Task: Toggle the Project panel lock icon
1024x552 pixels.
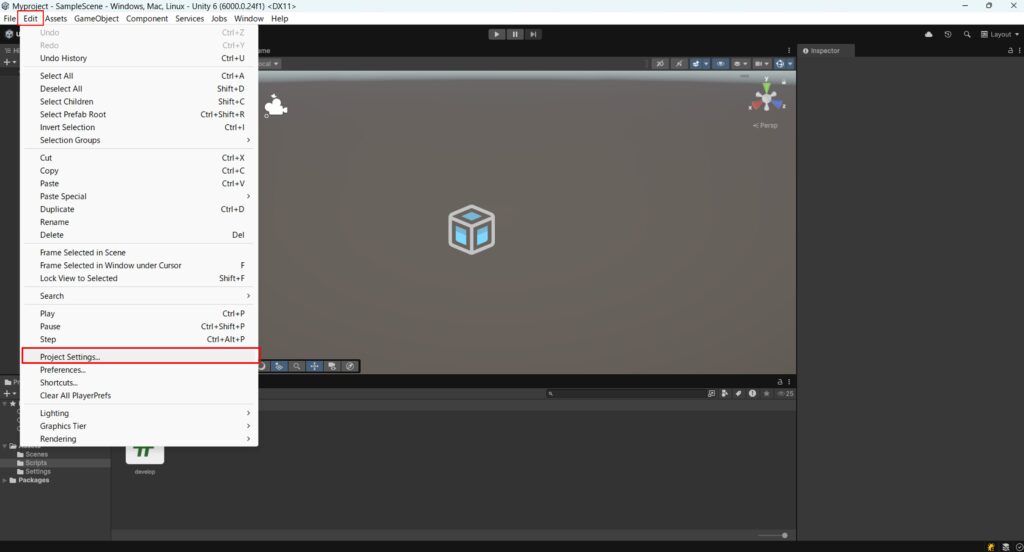Action: (781, 383)
